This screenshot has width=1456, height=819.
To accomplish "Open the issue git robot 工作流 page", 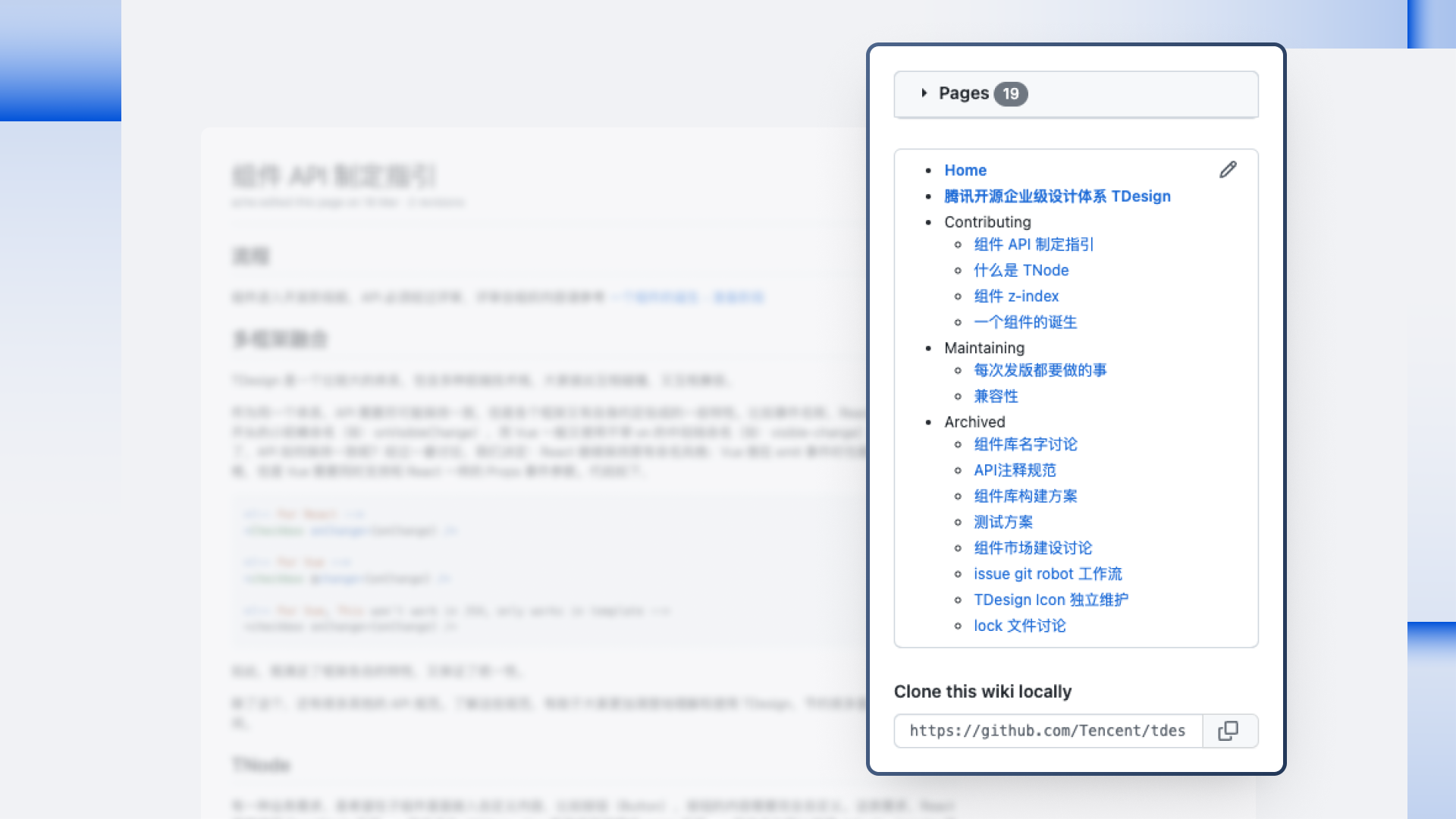I will [x=1047, y=574].
